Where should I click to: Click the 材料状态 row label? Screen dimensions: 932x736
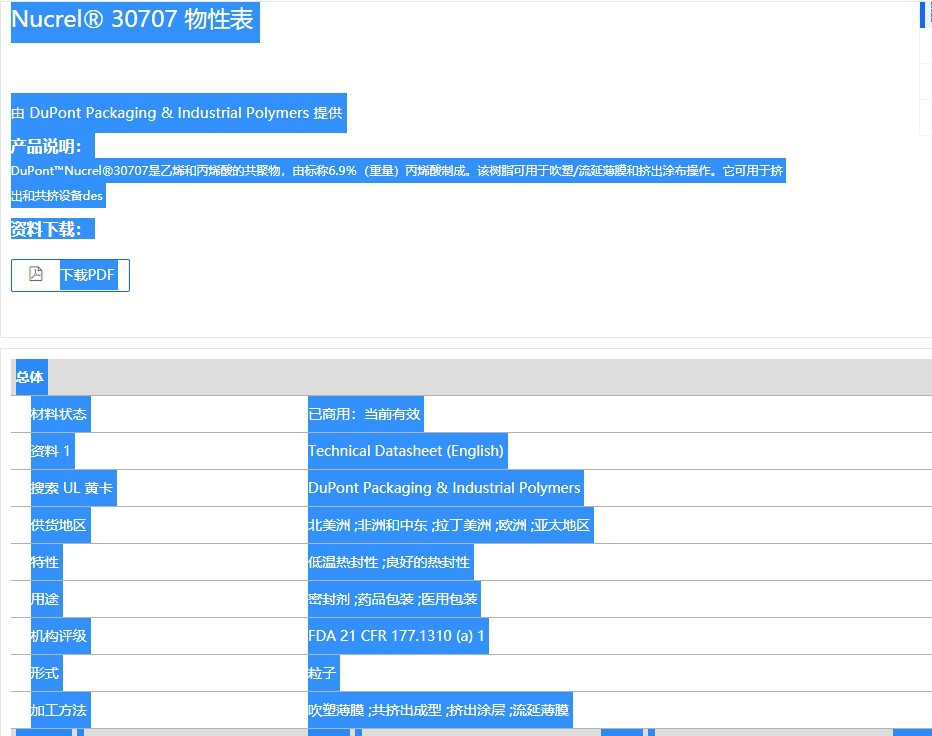point(59,414)
